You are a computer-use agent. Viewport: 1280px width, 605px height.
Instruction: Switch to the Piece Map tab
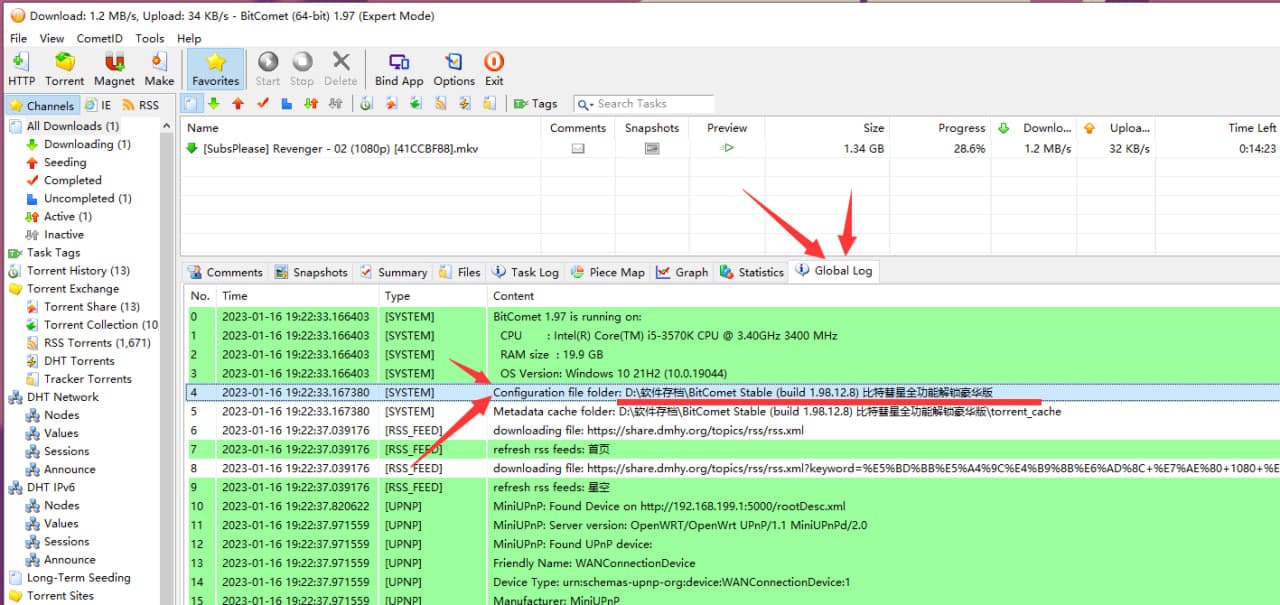[x=608, y=272]
